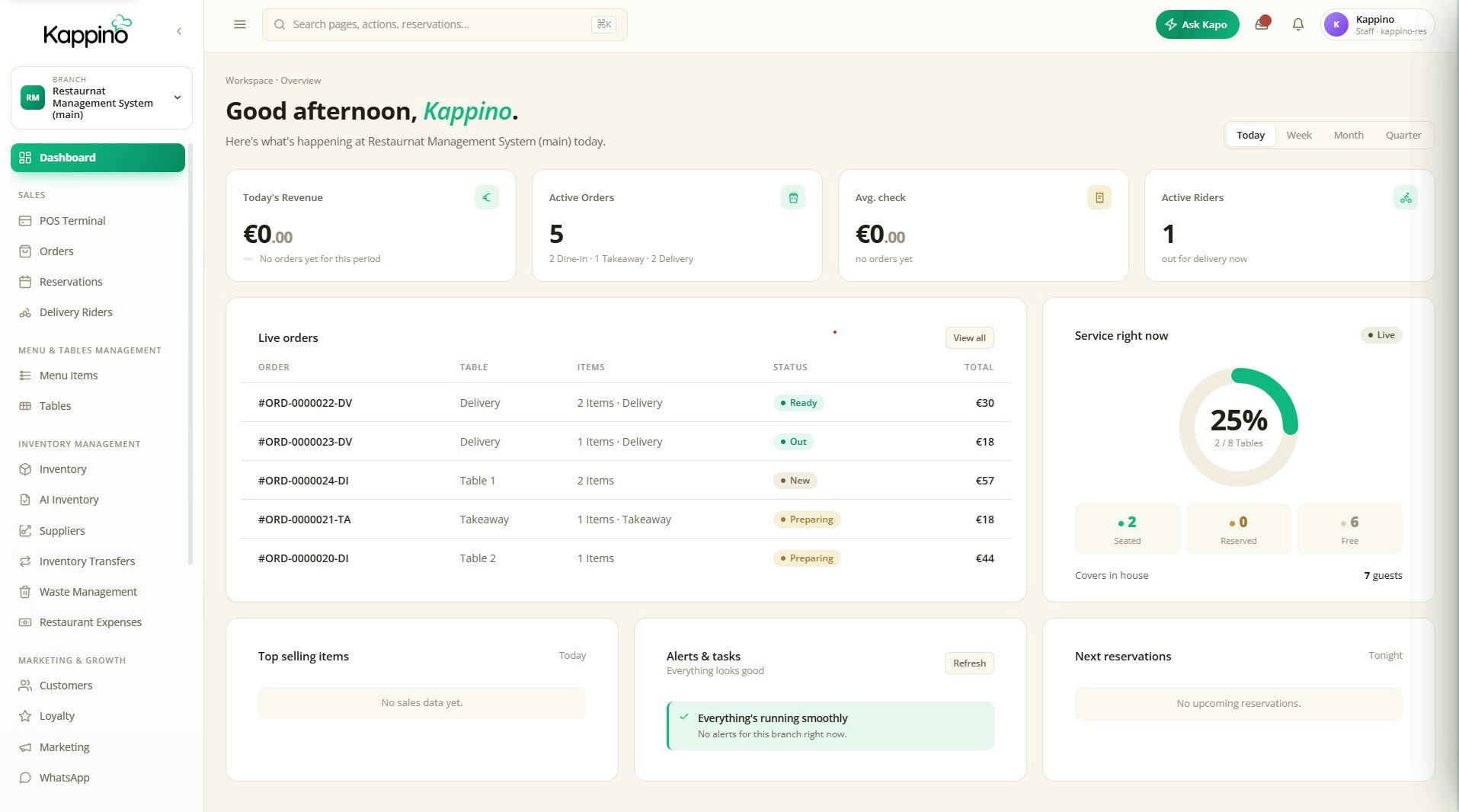Click the Menu Items list icon
1459x812 pixels.
click(25, 376)
